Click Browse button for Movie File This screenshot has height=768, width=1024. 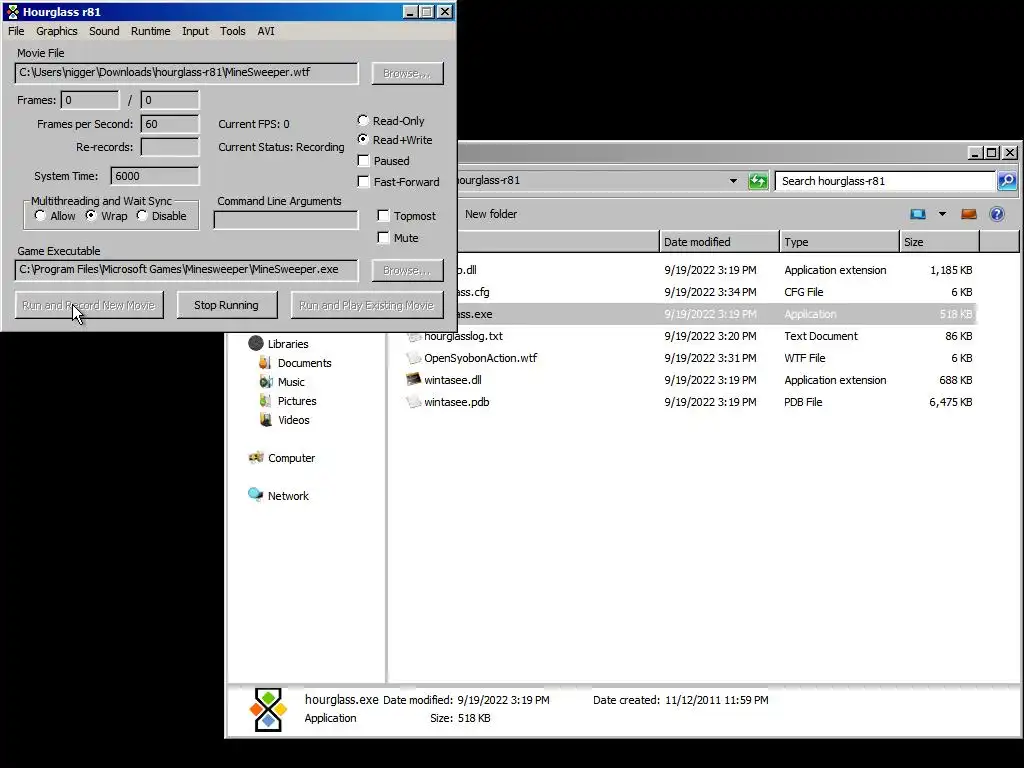[x=408, y=73]
